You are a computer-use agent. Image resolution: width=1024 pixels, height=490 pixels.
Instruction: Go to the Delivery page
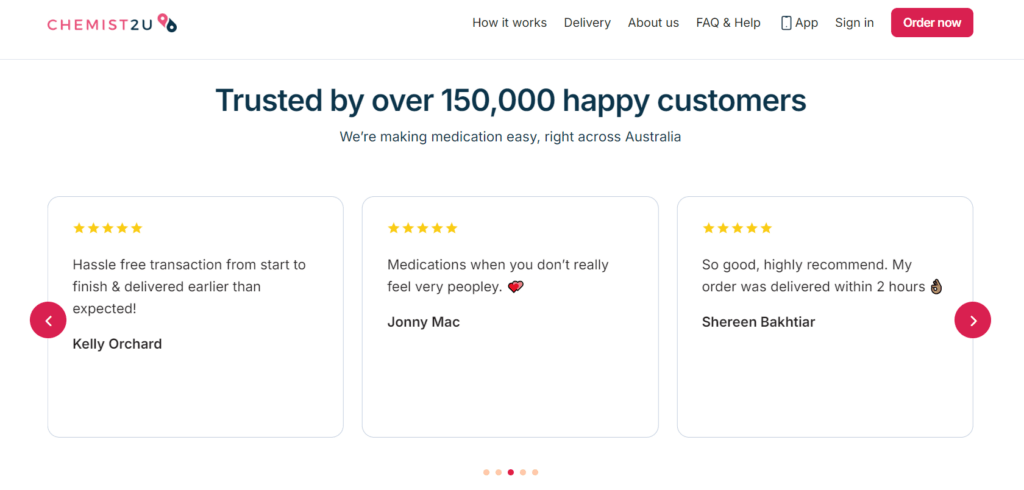587,23
